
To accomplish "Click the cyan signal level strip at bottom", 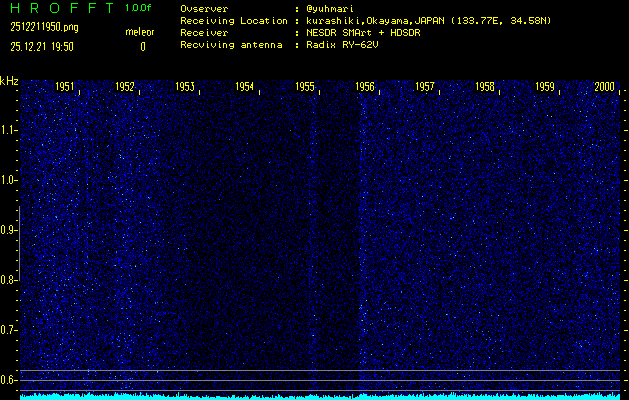I will click(x=320, y=396).
